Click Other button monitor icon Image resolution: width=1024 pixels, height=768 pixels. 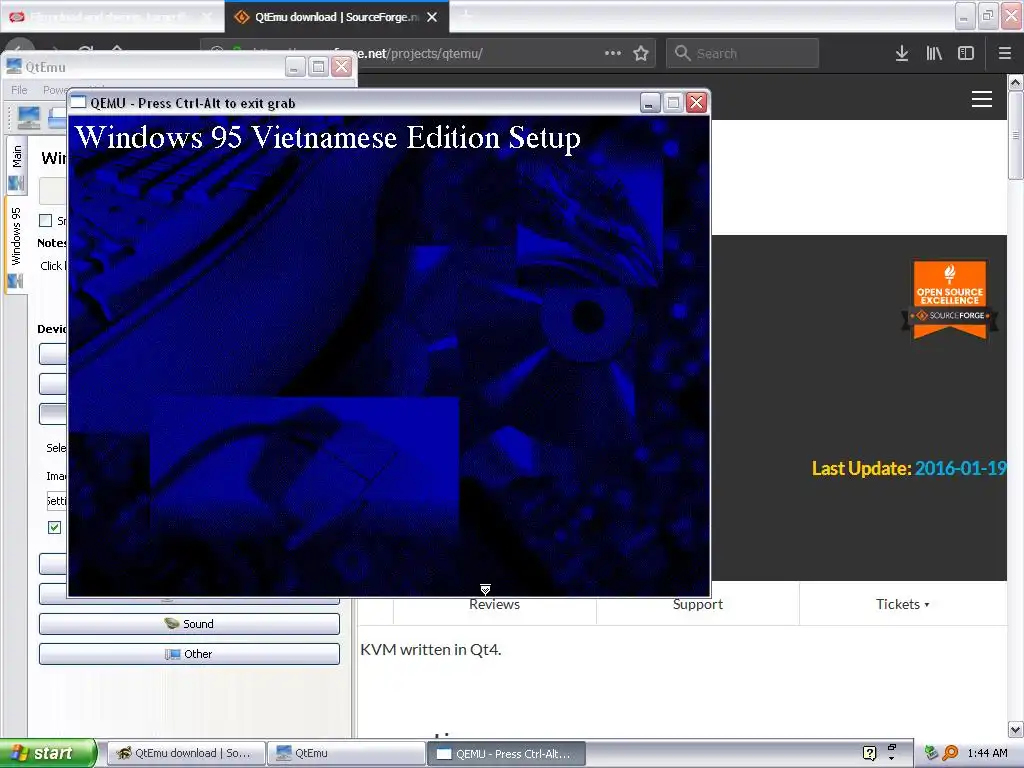tap(172, 654)
